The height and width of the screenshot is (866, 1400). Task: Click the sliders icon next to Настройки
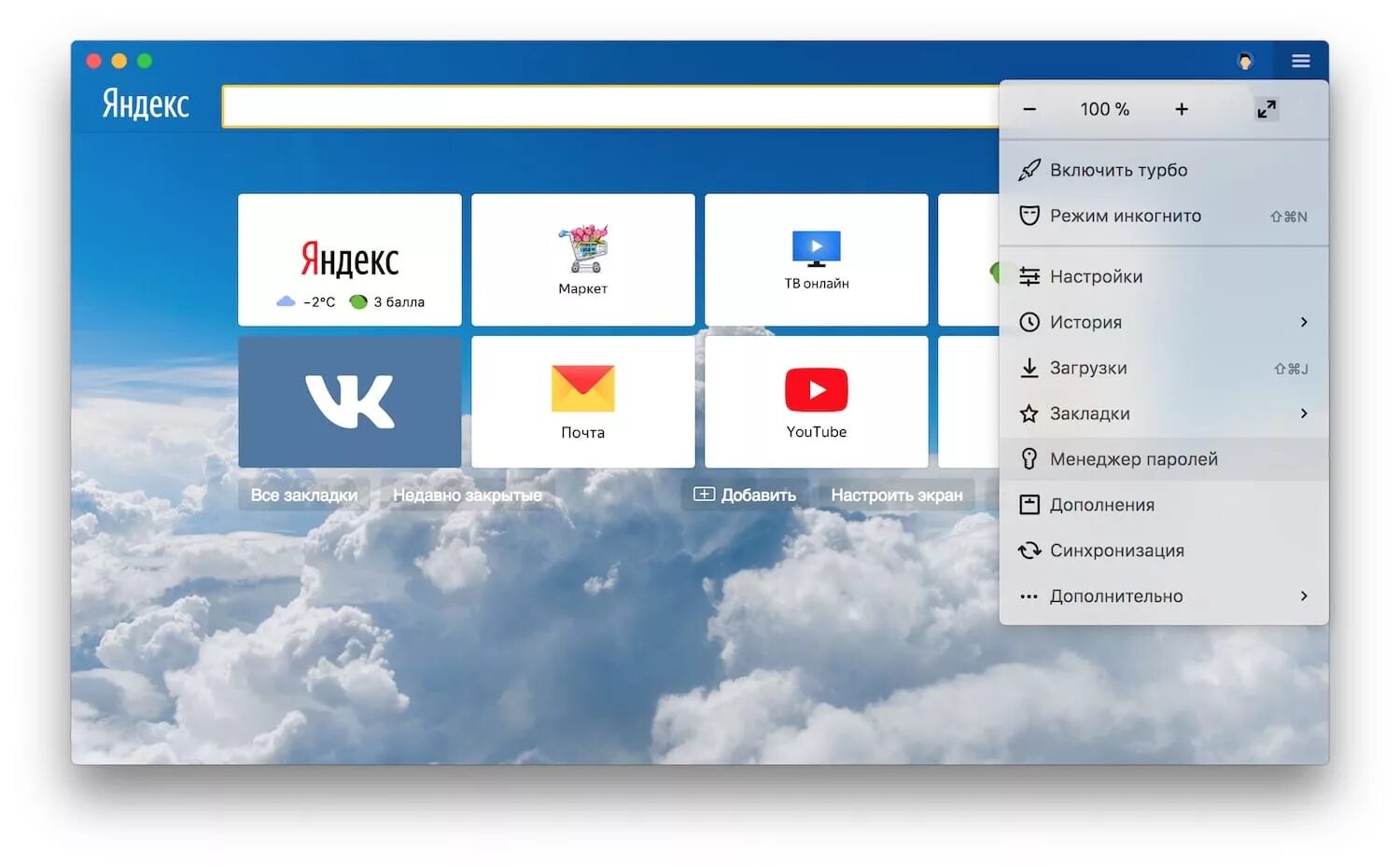1029,276
